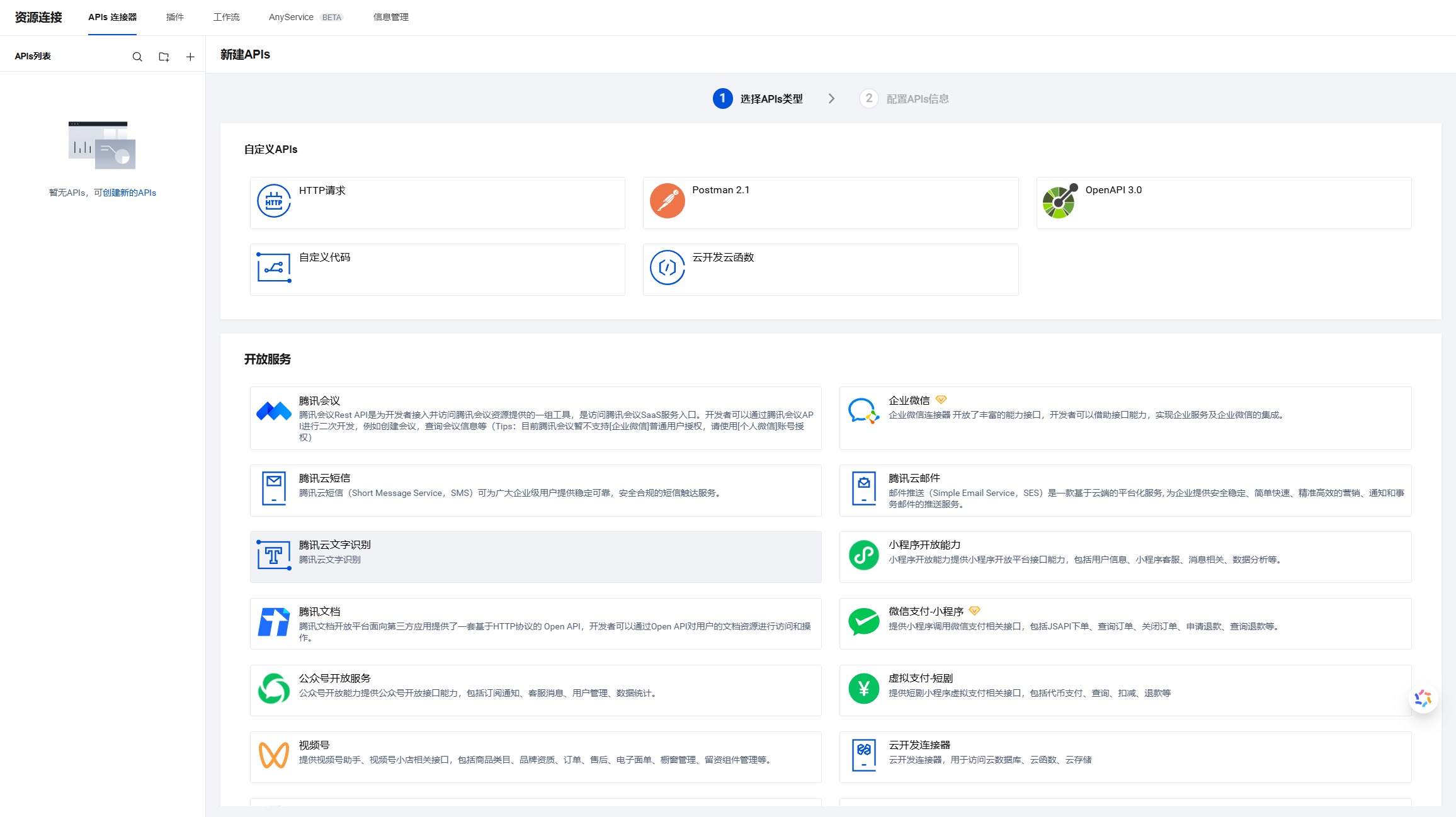The image size is (1456, 817).
Task: Click the 视频号 orange butterfly icon
Action: coord(274,755)
